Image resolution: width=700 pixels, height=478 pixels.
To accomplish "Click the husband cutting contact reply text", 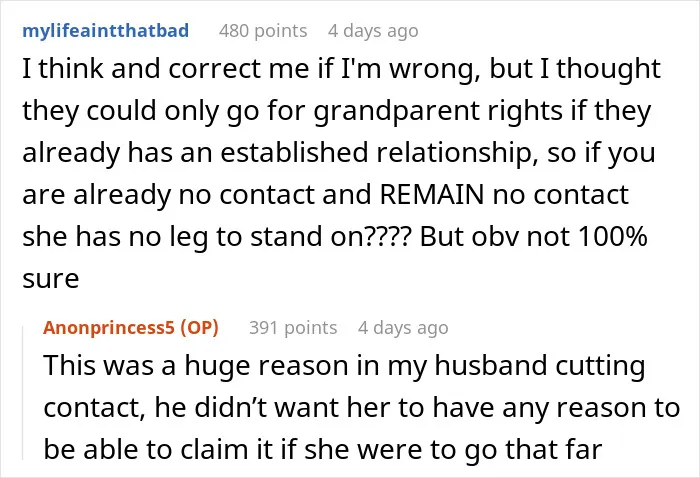I will coord(362,407).
